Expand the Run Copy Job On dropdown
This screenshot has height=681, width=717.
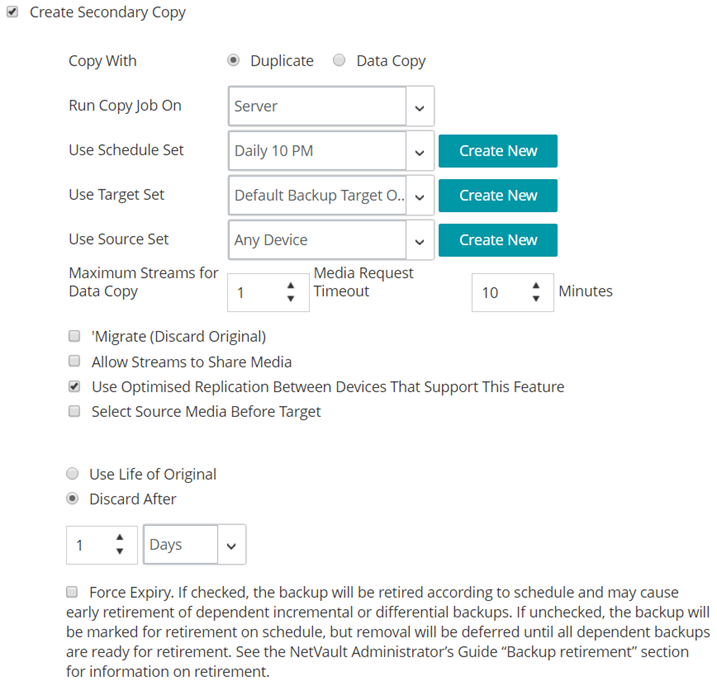pyautogui.click(x=420, y=106)
